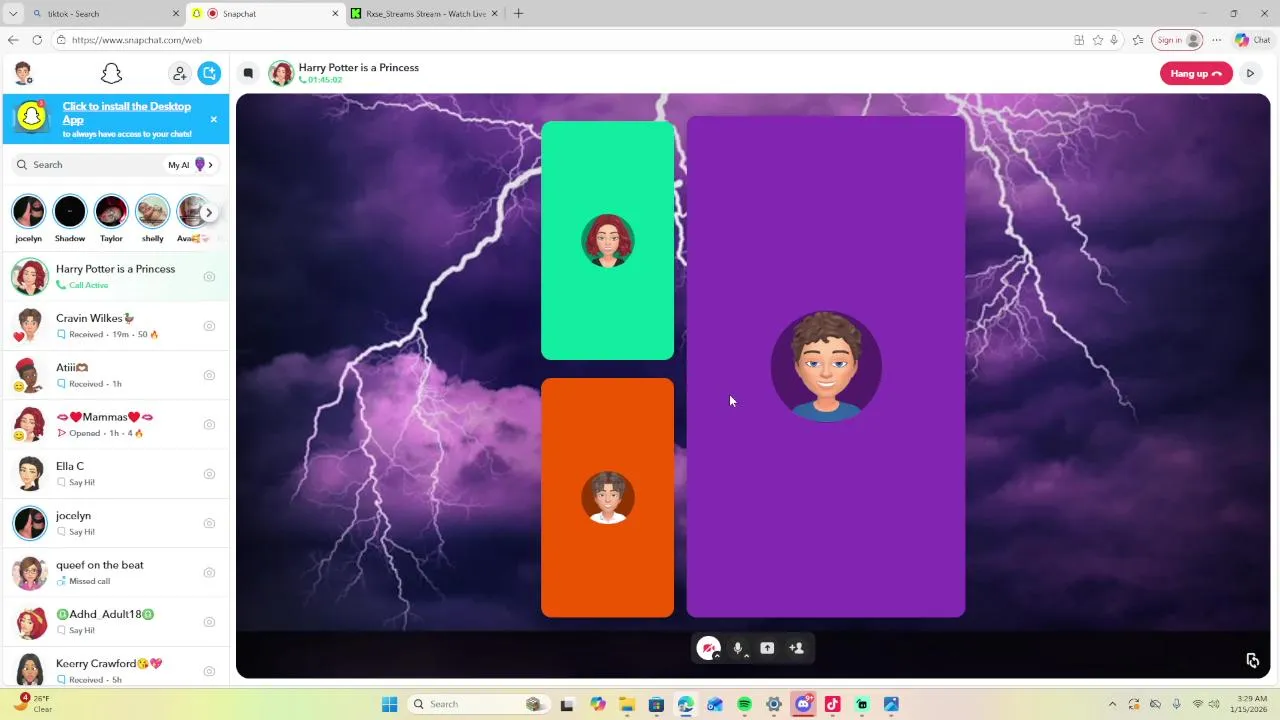This screenshot has height=720, width=1280.
Task: Open the My AI button in search bar
Action: 191,165
